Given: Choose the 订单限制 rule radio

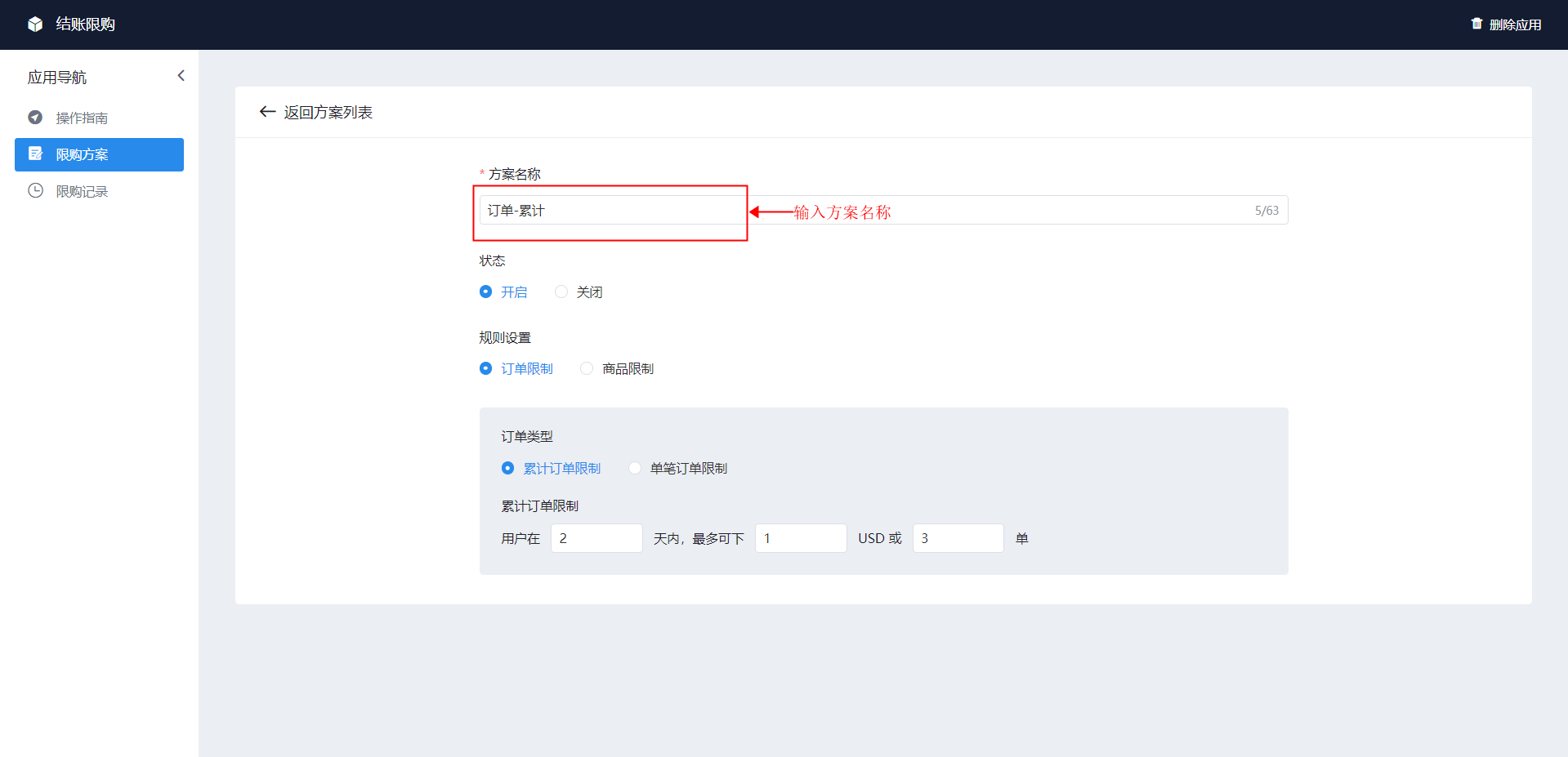Looking at the screenshot, I should click(485, 368).
